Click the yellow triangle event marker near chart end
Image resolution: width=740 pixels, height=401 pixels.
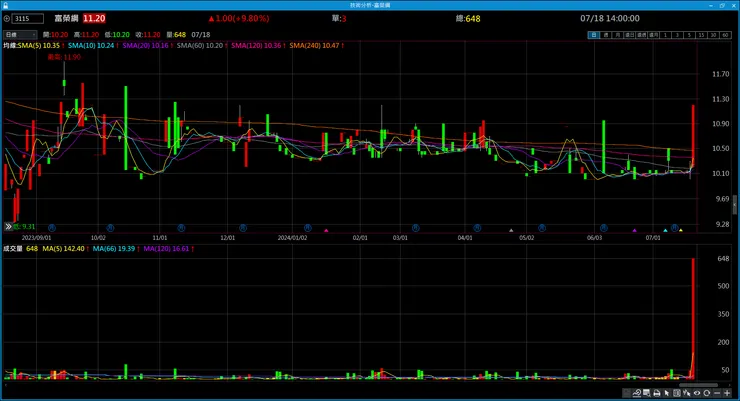click(x=681, y=230)
